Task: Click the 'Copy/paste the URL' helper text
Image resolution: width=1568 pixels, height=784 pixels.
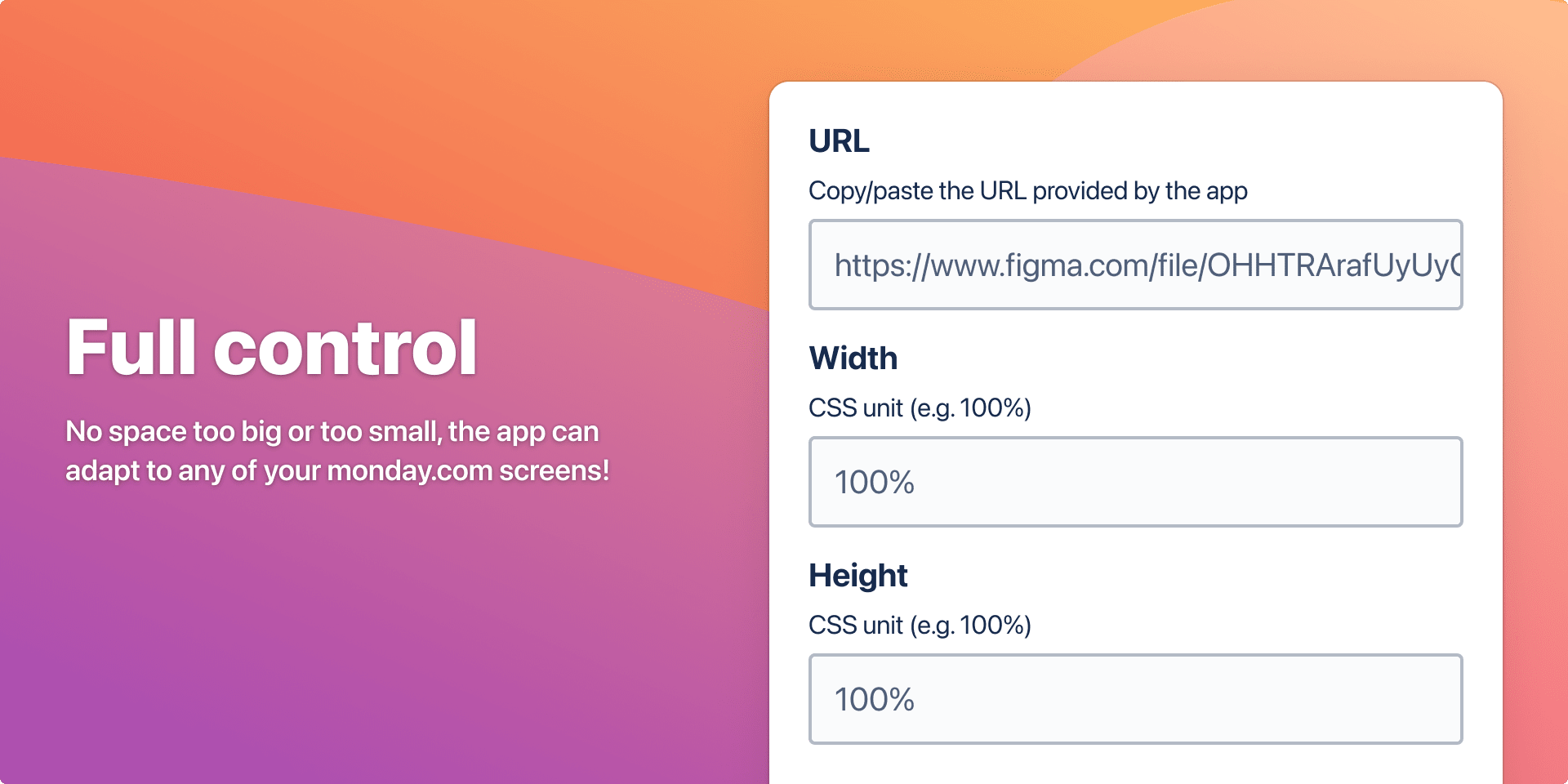Action: tap(1028, 191)
